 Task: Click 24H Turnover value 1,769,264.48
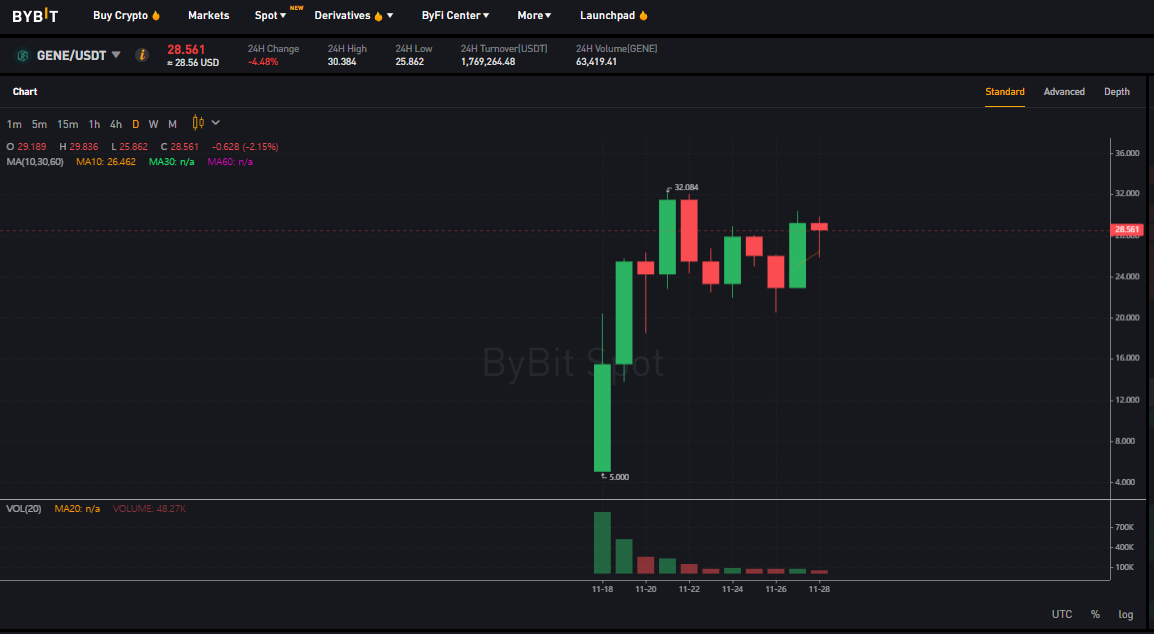point(488,62)
